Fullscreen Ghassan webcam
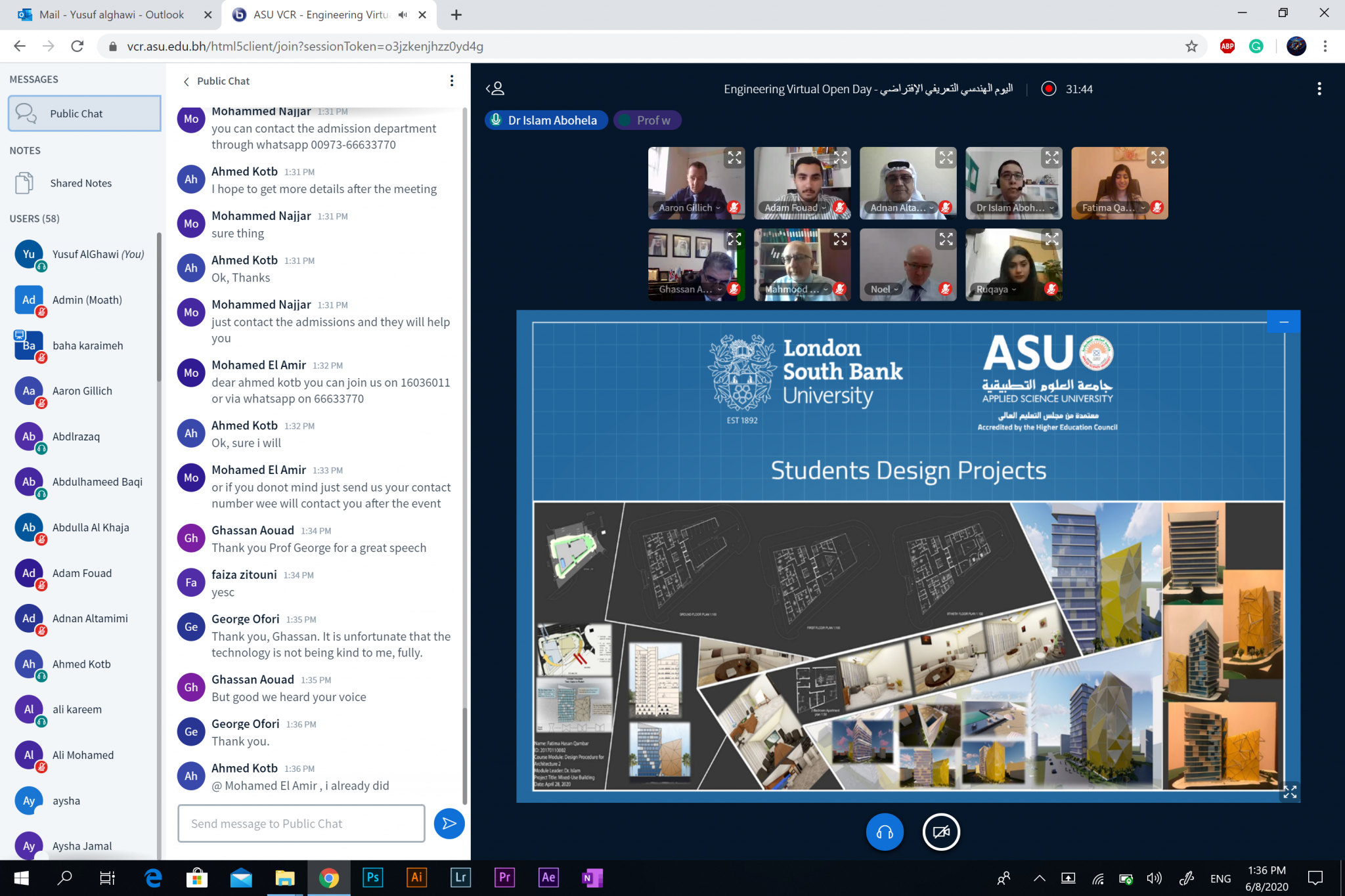This screenshot has height=896, width=1345. pos(734,239)
